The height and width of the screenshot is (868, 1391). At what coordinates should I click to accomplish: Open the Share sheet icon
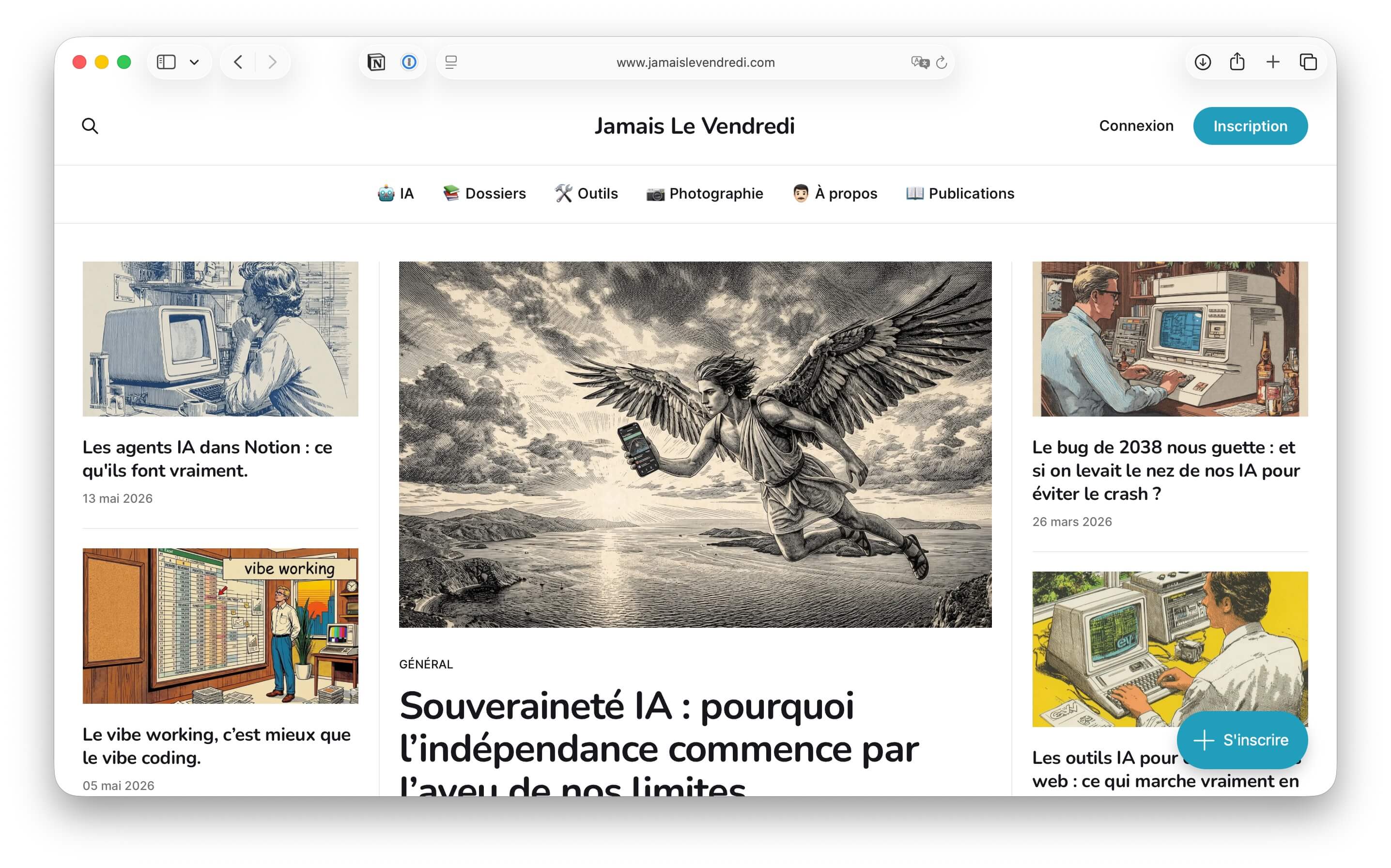[x=1237, y=62]
